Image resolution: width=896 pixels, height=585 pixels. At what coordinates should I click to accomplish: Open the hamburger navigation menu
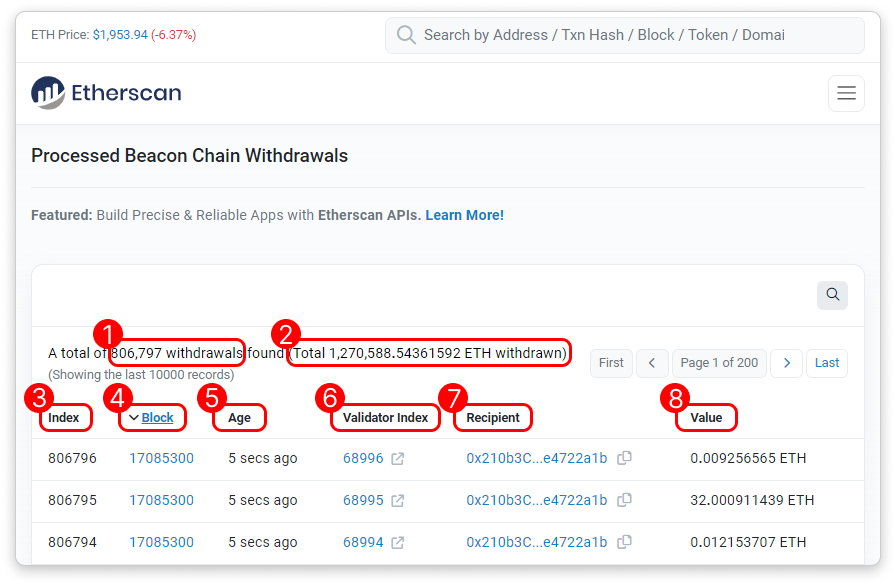coord(846,93)
